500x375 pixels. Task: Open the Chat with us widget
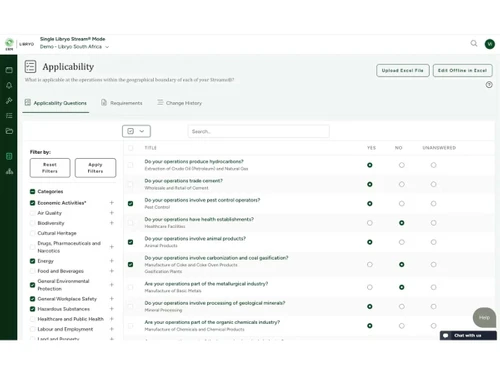(x=468, y=335)
